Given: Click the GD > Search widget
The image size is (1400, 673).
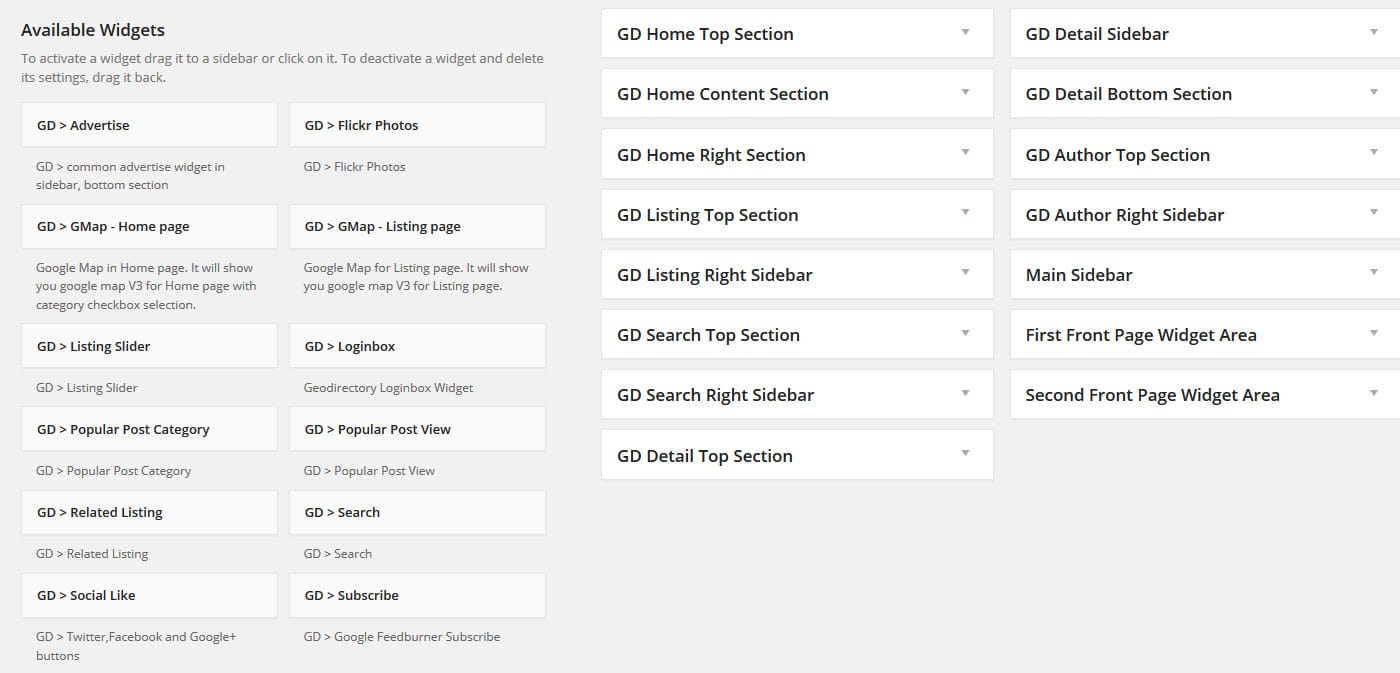Looking at the screenshot, I should tap(417, 512).
